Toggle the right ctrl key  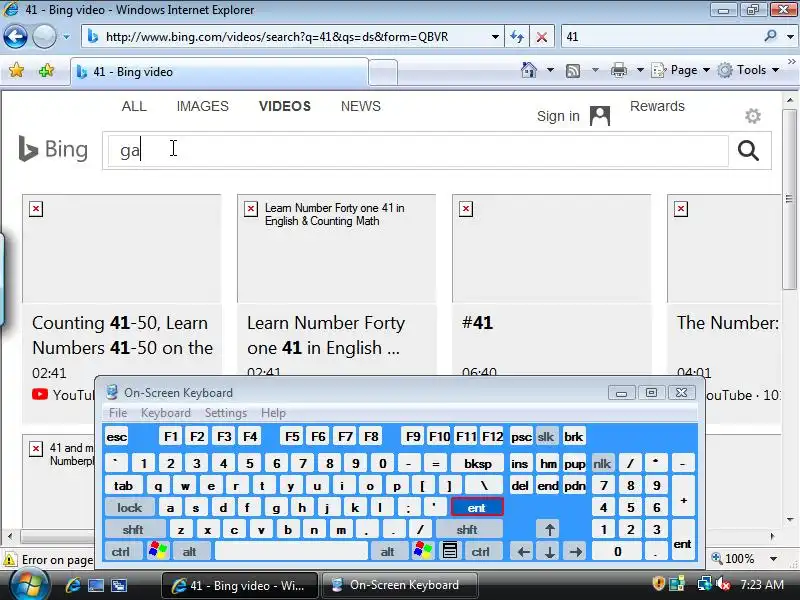click(481, 552)
